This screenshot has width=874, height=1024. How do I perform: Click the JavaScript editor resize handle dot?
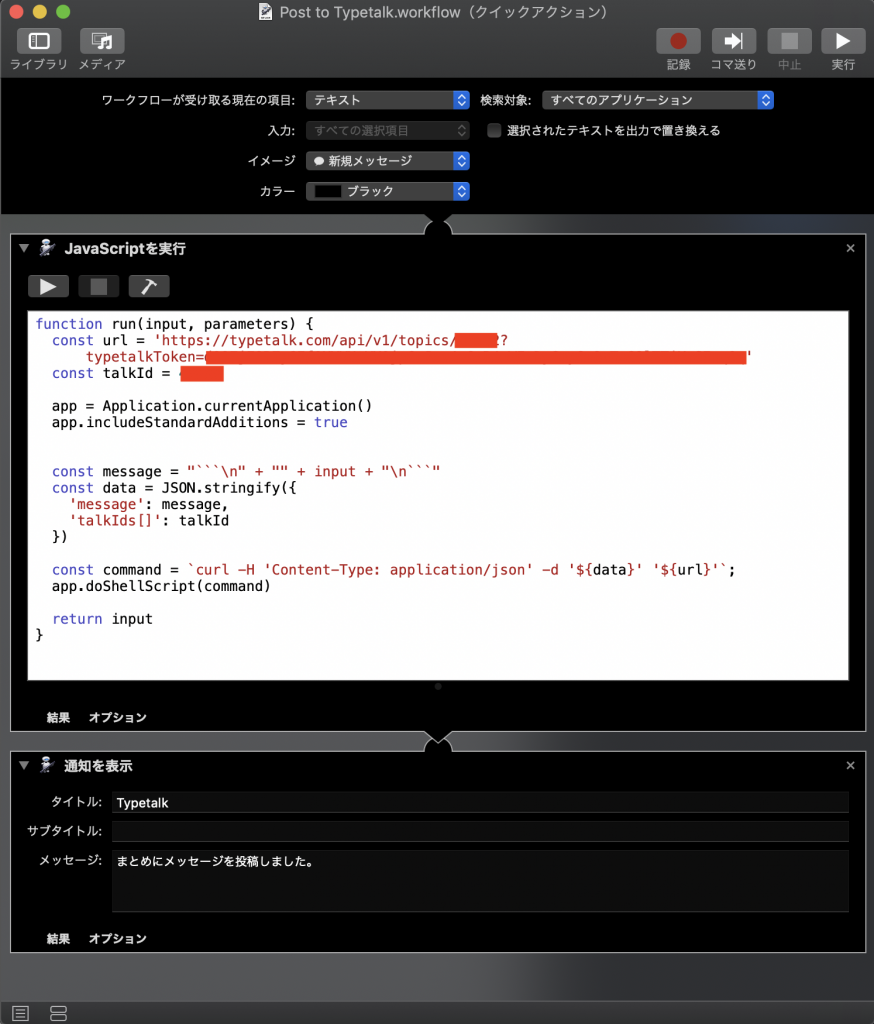(x=438, y=686)
